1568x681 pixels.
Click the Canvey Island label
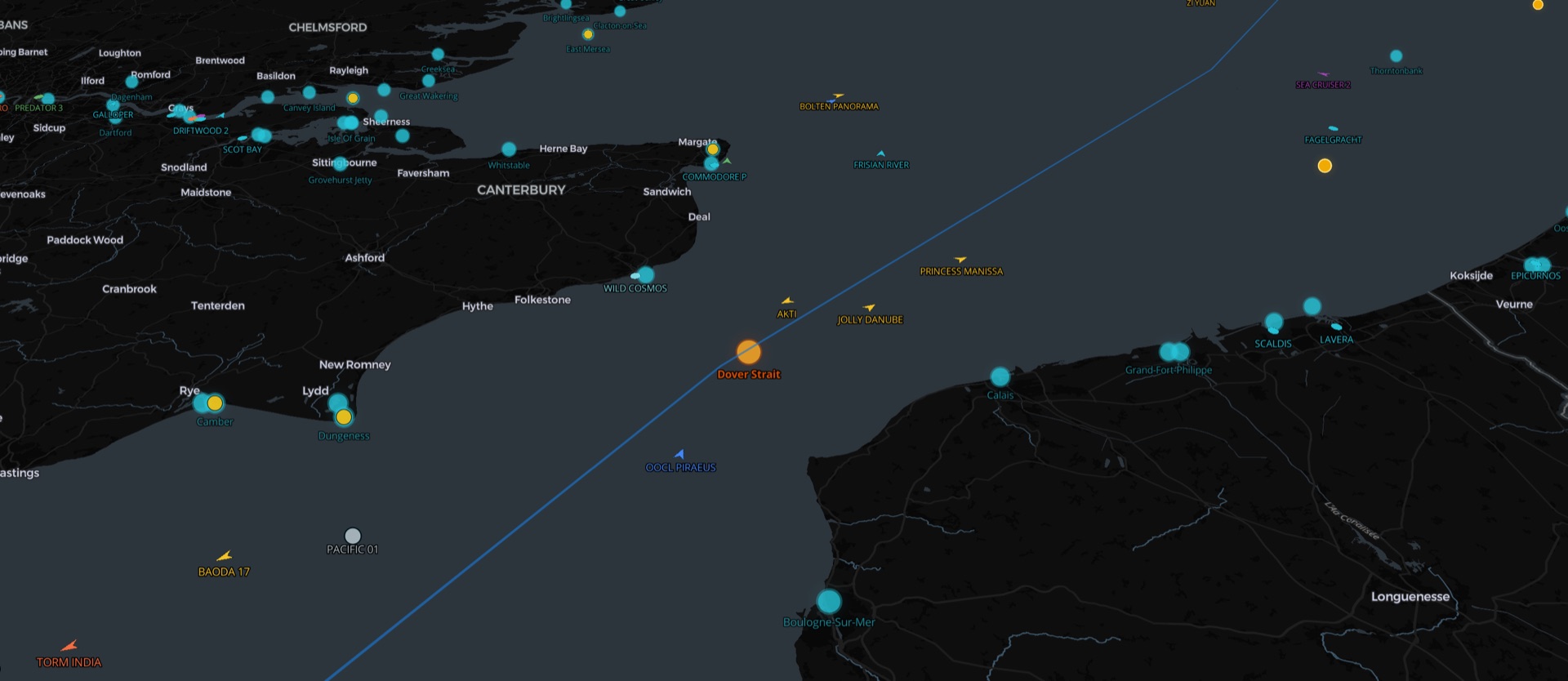coord(309,108)
